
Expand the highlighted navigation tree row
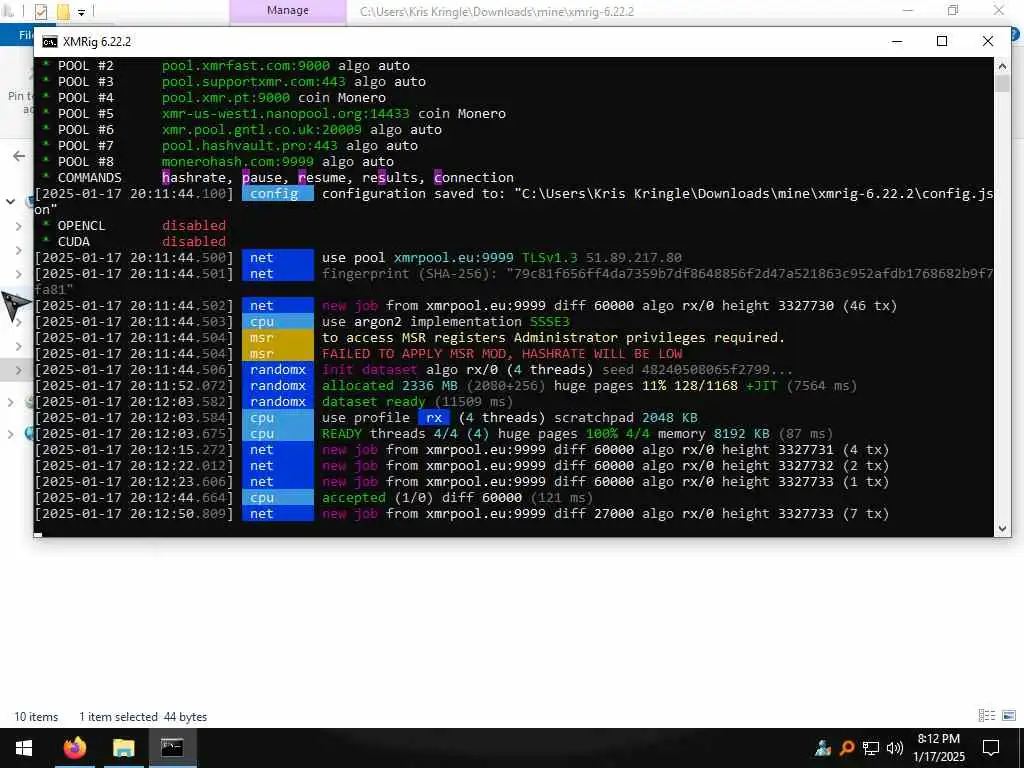tap(18, 370)
